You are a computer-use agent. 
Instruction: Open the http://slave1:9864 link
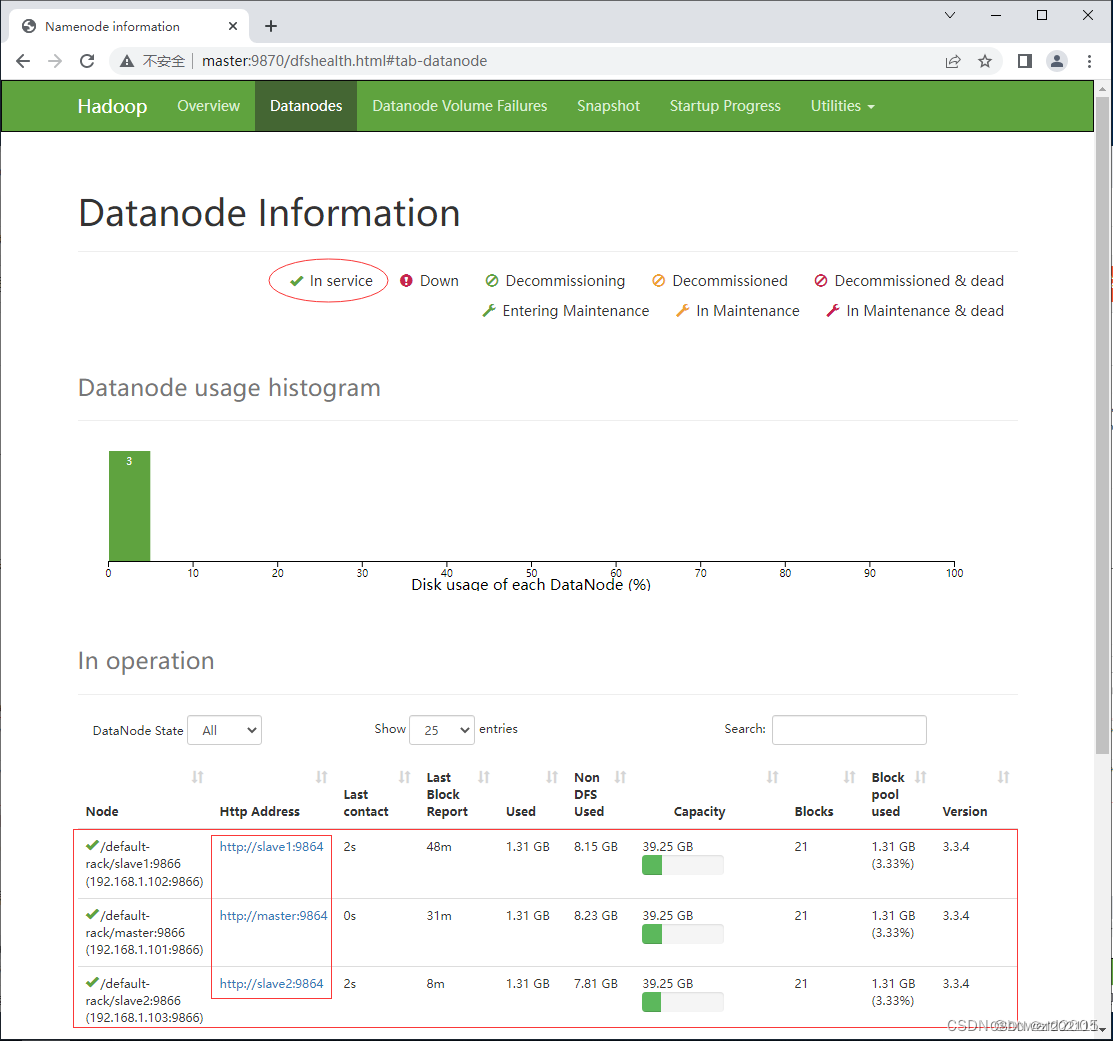click(271, 847)
